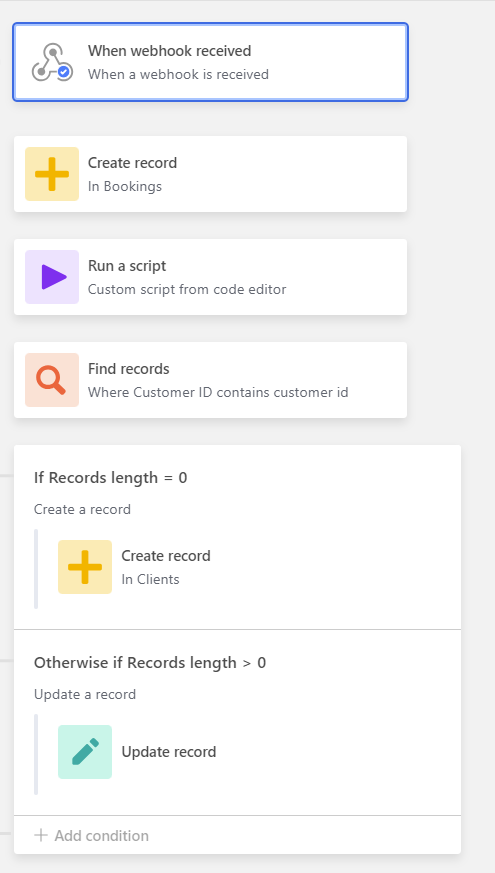Open the Create record In Bookings step
Viewport: 495px width, 873px height.
(210, 174)
